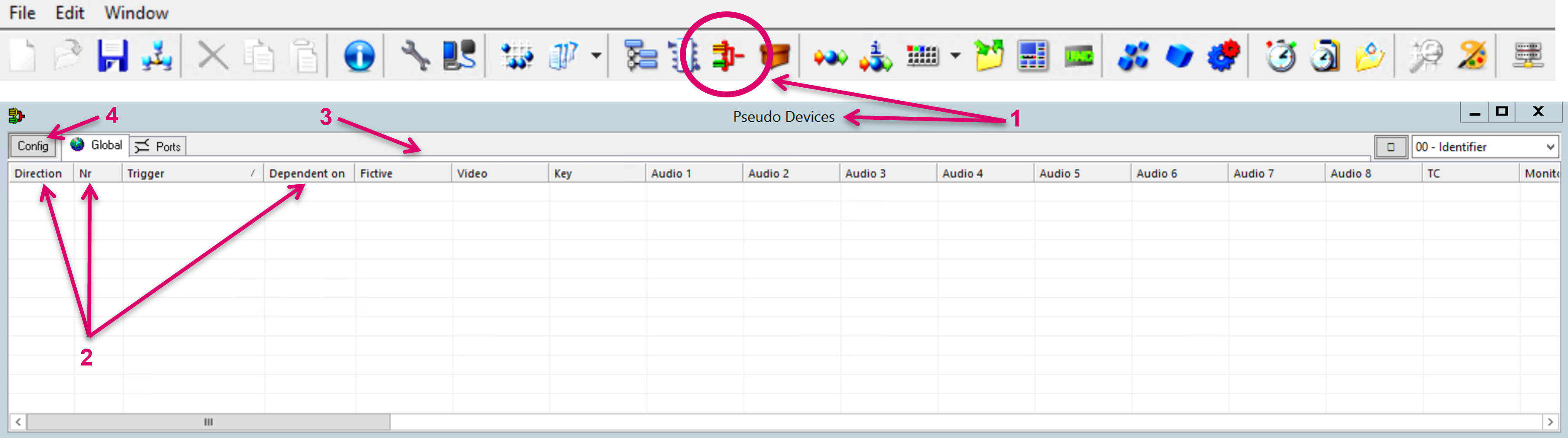Toggle the small square button beside Identifier
1568x438 pixels.
1390,147
